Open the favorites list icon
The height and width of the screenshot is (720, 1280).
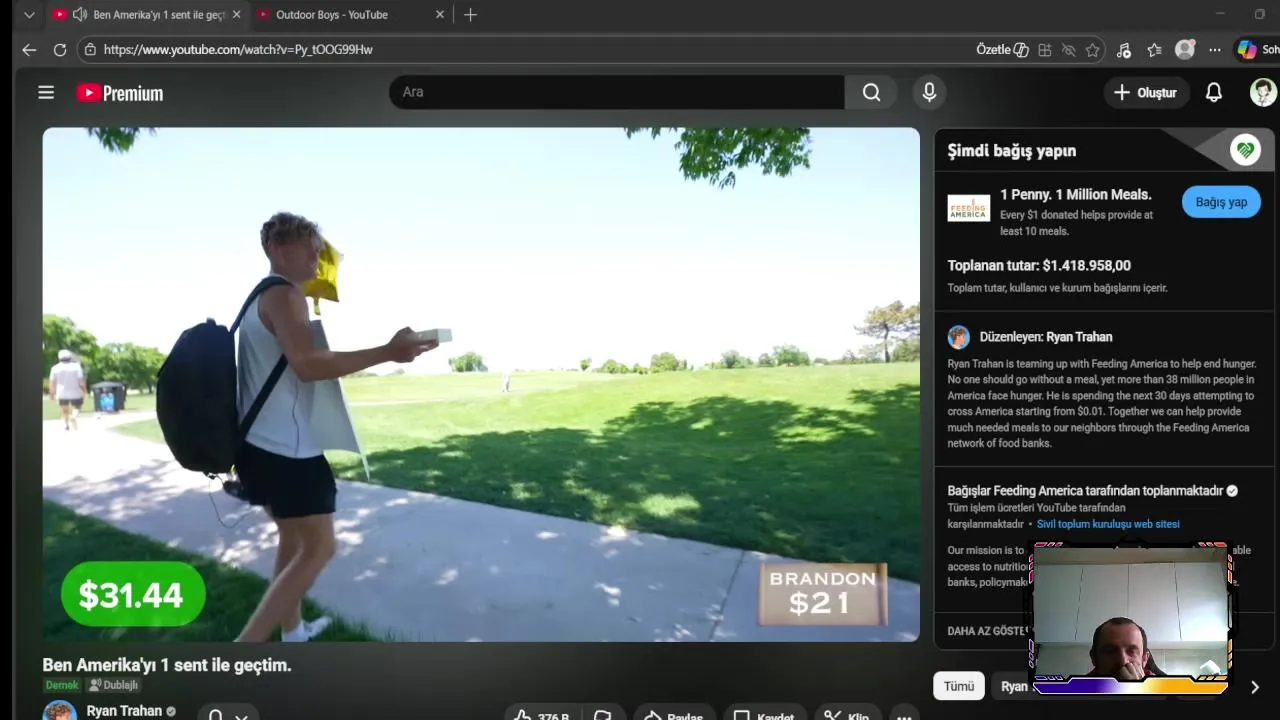point(1154,49)
